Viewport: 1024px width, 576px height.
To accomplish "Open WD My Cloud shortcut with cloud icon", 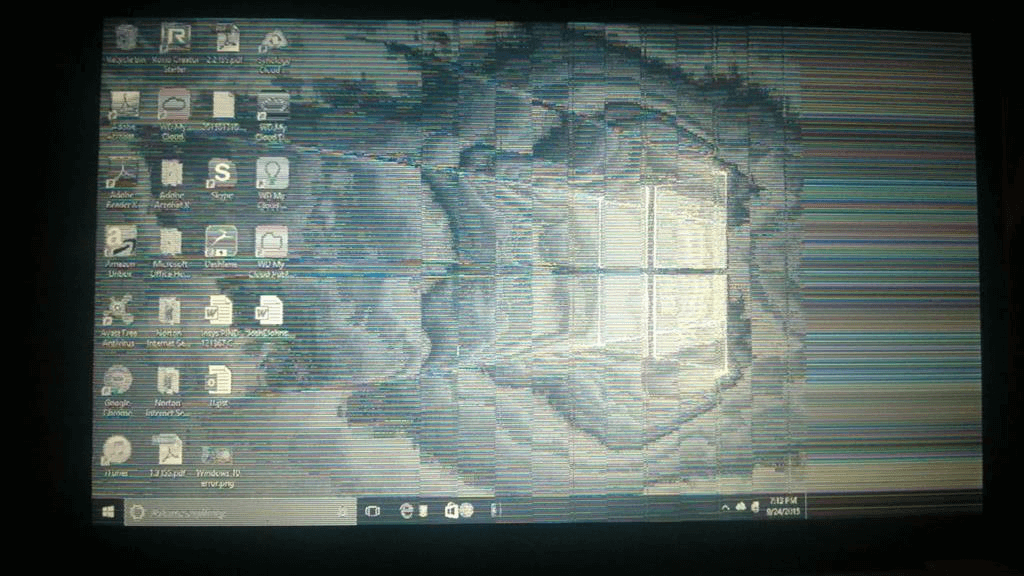I will 173,115.
